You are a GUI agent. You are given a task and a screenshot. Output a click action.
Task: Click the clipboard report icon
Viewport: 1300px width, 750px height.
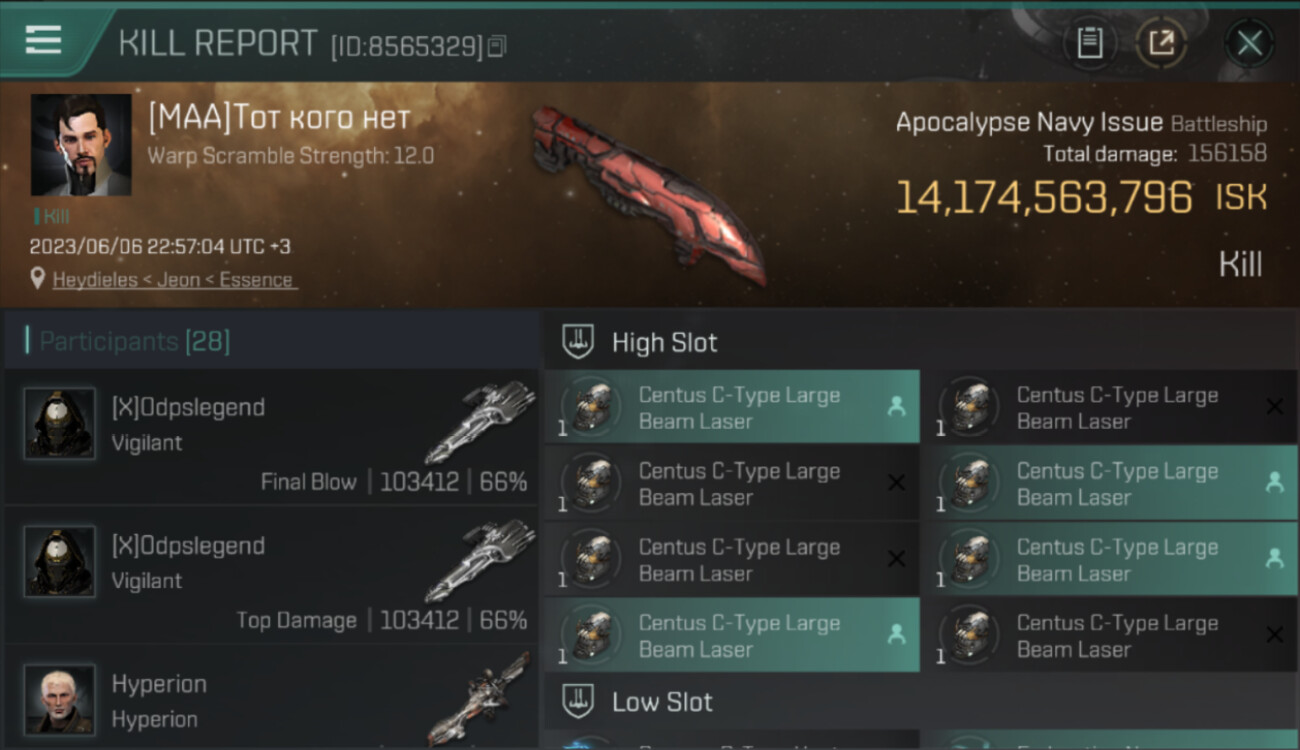(1089, 43)
